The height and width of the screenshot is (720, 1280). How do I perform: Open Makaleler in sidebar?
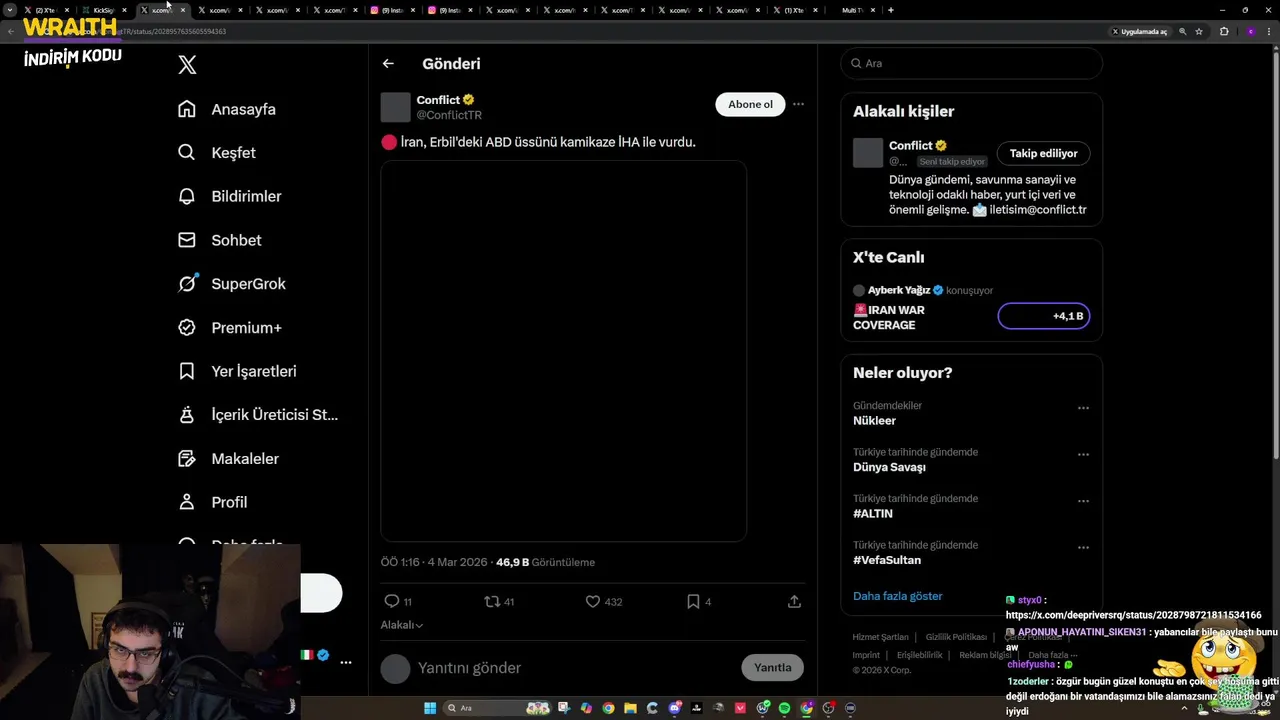click(228, 458)
